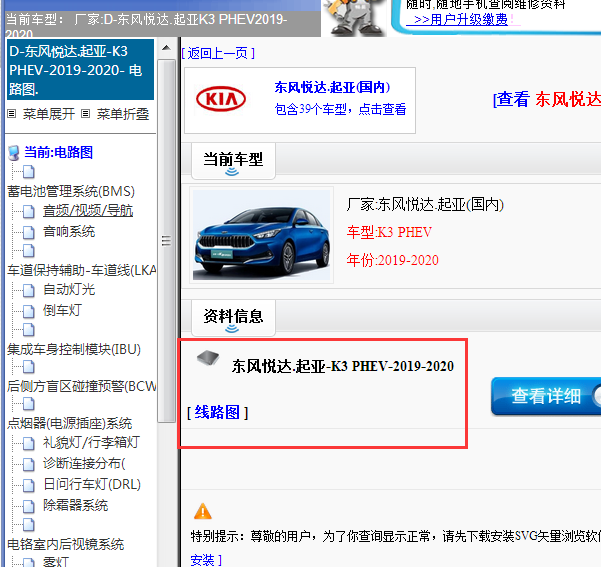Open 礼貌灯/行李箱灯 tree item
The width and height of the screenshot is (601, 567).
(x=91, y=442)
